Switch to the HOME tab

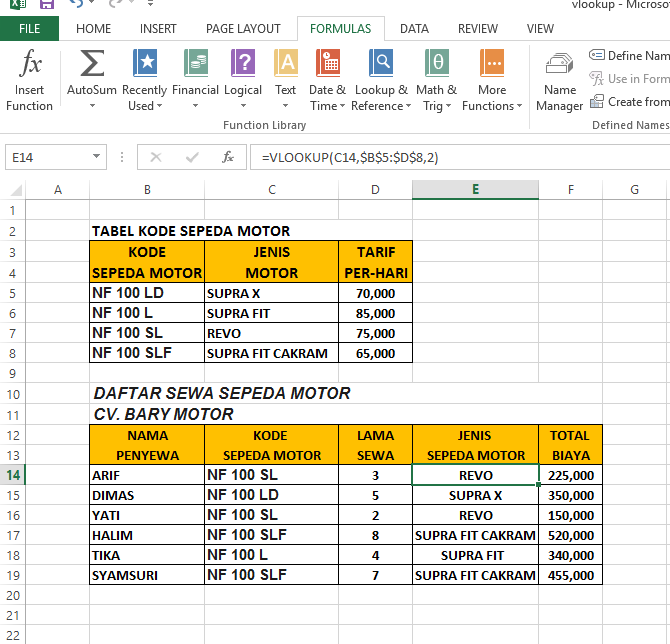tap(93, 29)
